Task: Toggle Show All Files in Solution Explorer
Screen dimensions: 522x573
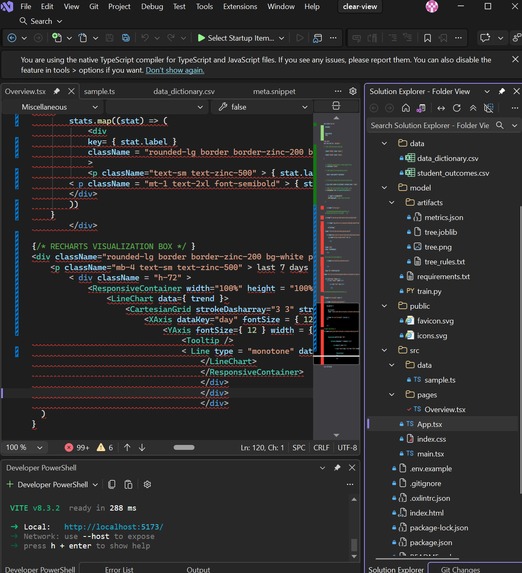Action: (489, 108)
